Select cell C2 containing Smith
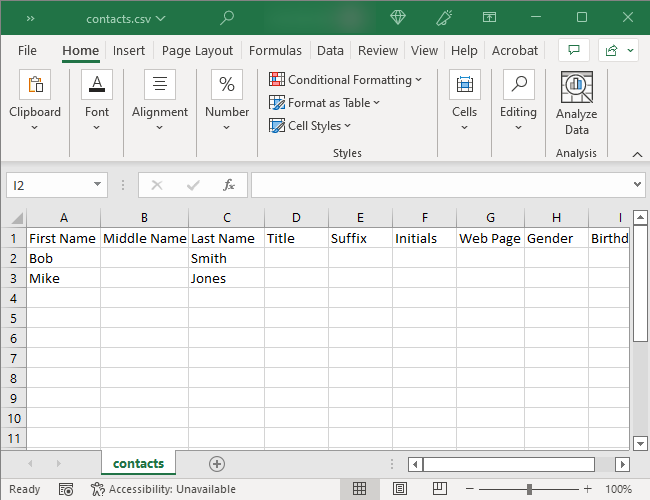 coord(226,258)
